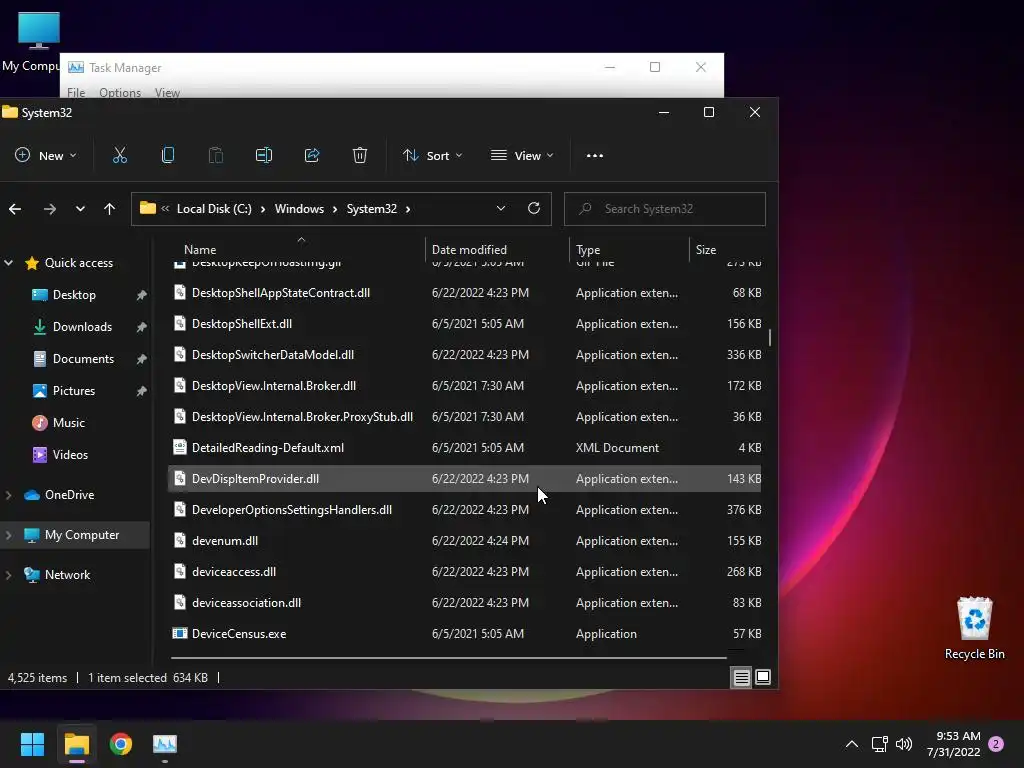Image resolution: width=1024 pixels, height=768 pixels.
Task: Open Google Chrome from taskbar
Action: point(121,744)
